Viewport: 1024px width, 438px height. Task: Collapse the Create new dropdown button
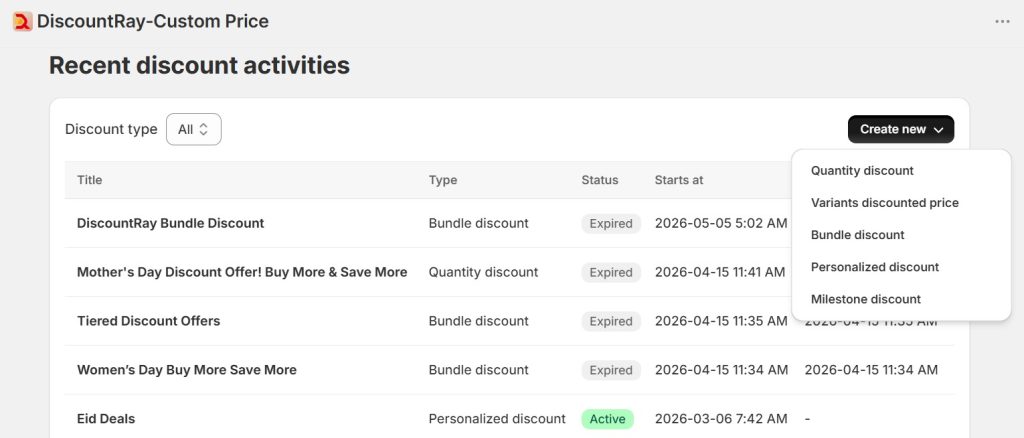pos(901,129)
